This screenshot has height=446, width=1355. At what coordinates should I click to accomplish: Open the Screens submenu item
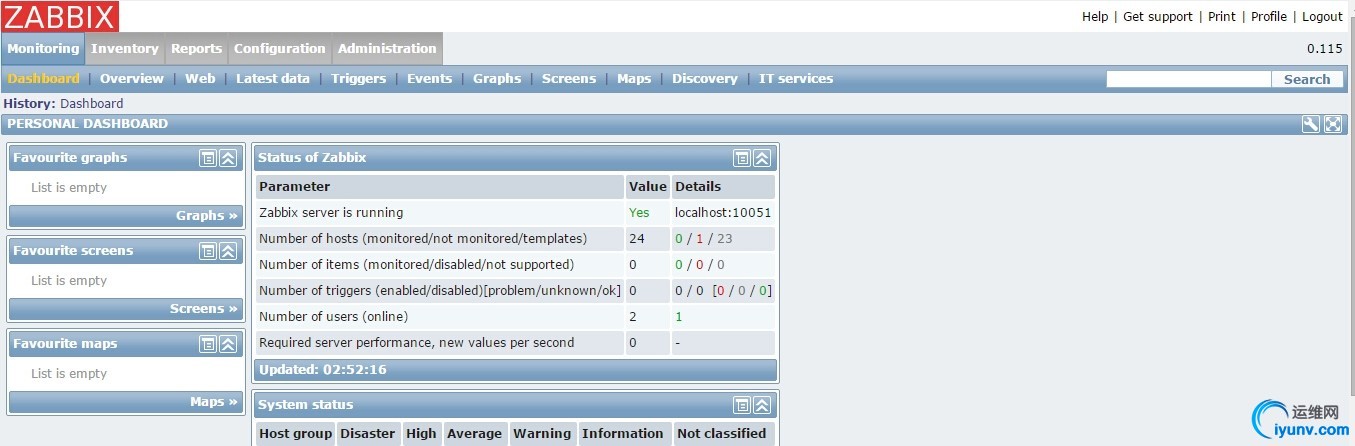click(569, 78)
